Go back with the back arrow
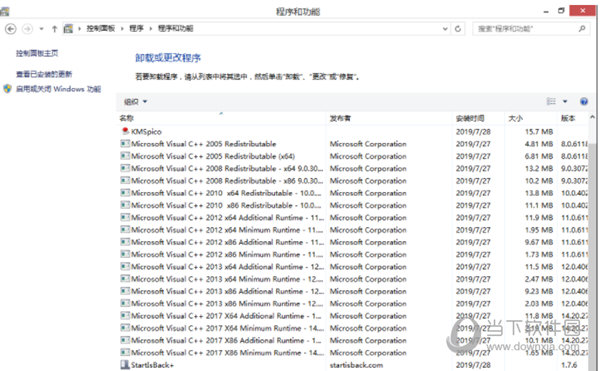This screenshot has height=371, width=600. click(11, 29)
